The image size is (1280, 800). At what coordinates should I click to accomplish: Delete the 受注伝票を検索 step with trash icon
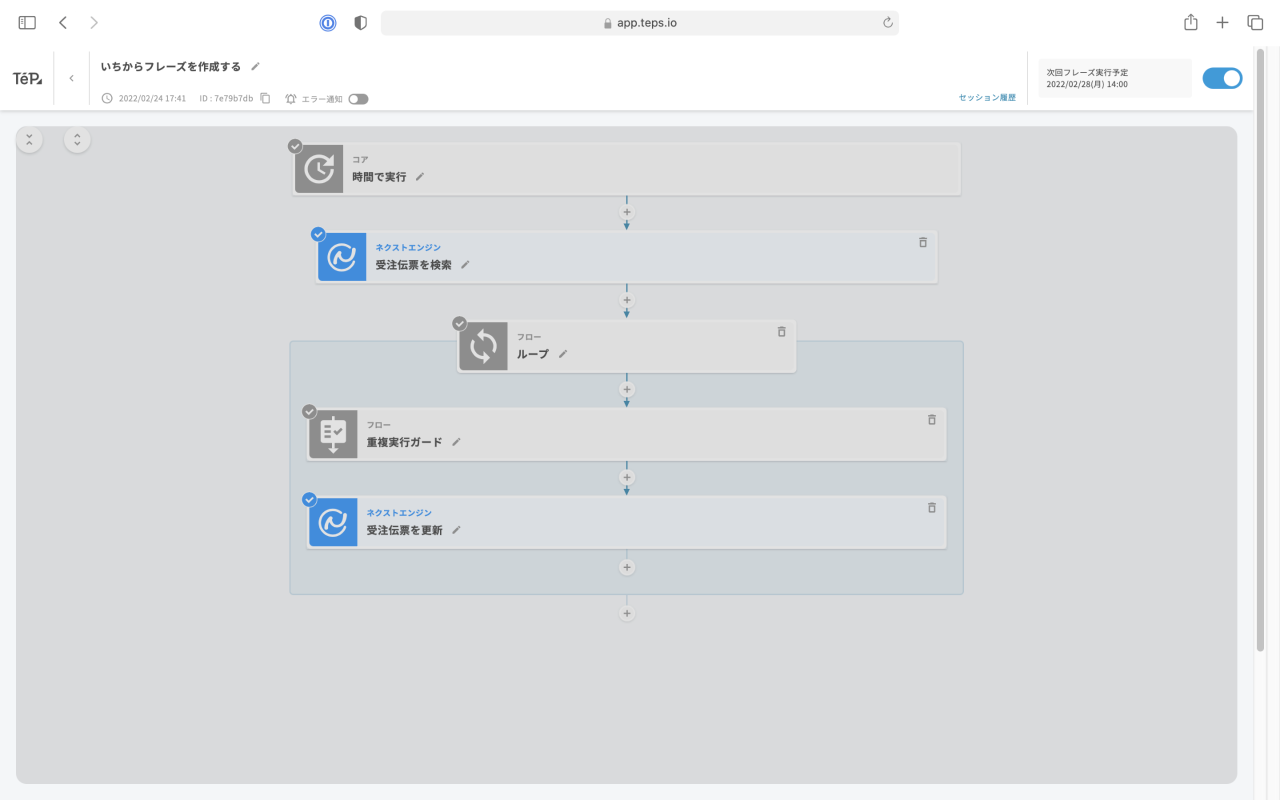point(922,242)
